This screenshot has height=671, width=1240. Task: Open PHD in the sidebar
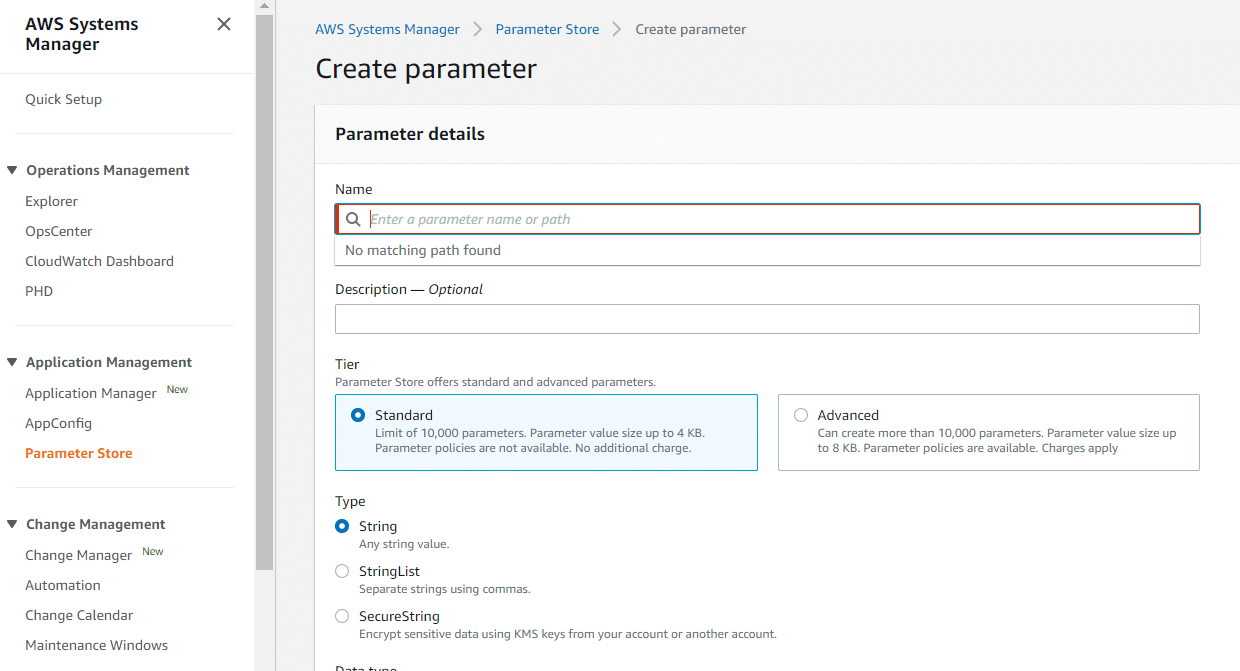pos(39,291)
